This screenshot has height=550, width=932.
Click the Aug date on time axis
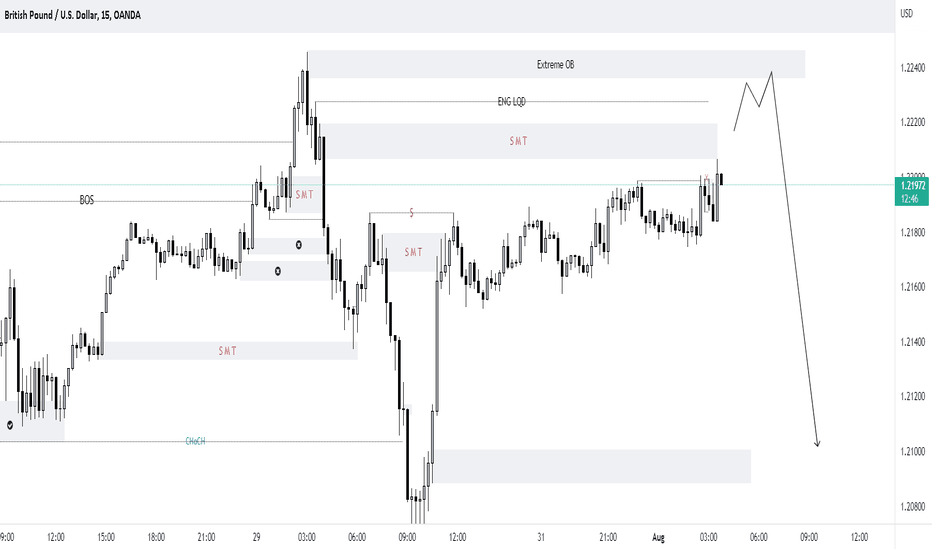(658, 538)
